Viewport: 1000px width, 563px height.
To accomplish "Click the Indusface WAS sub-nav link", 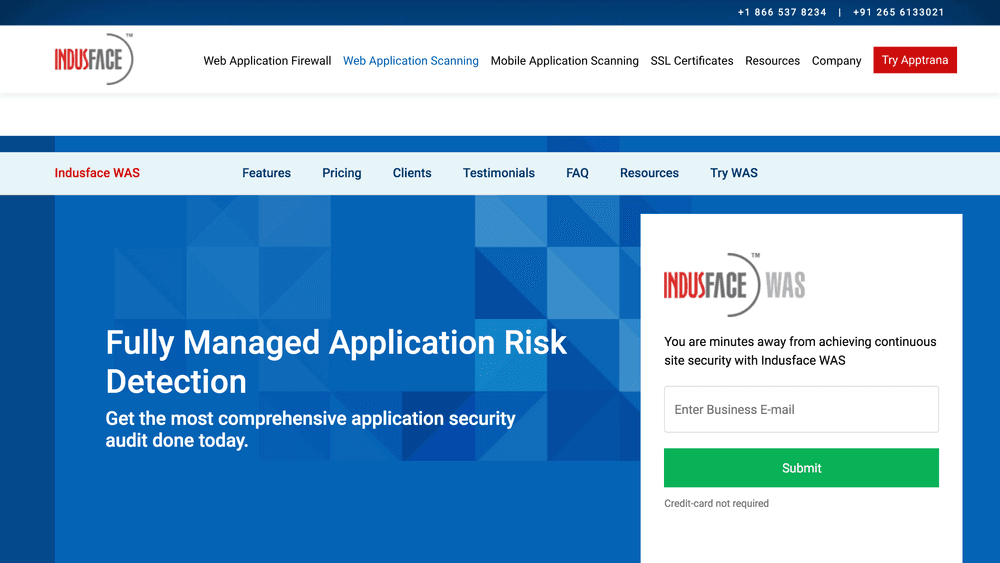I will point(97,173).
